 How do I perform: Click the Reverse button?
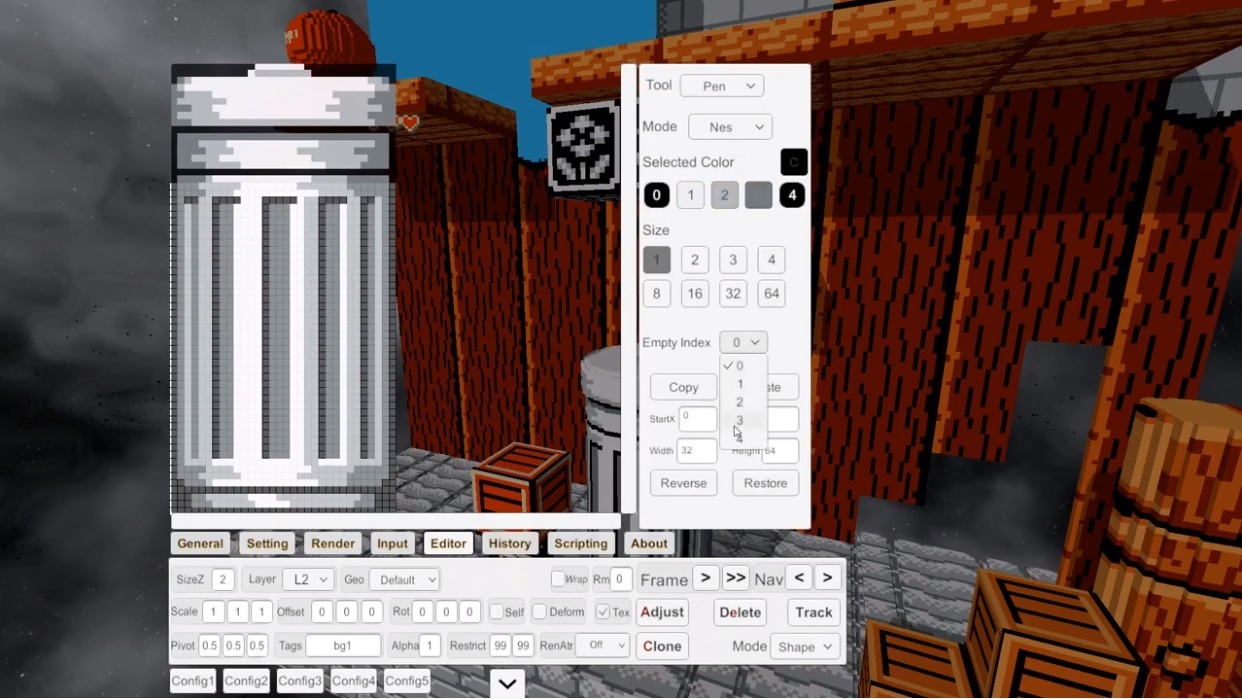coord(683,483)
